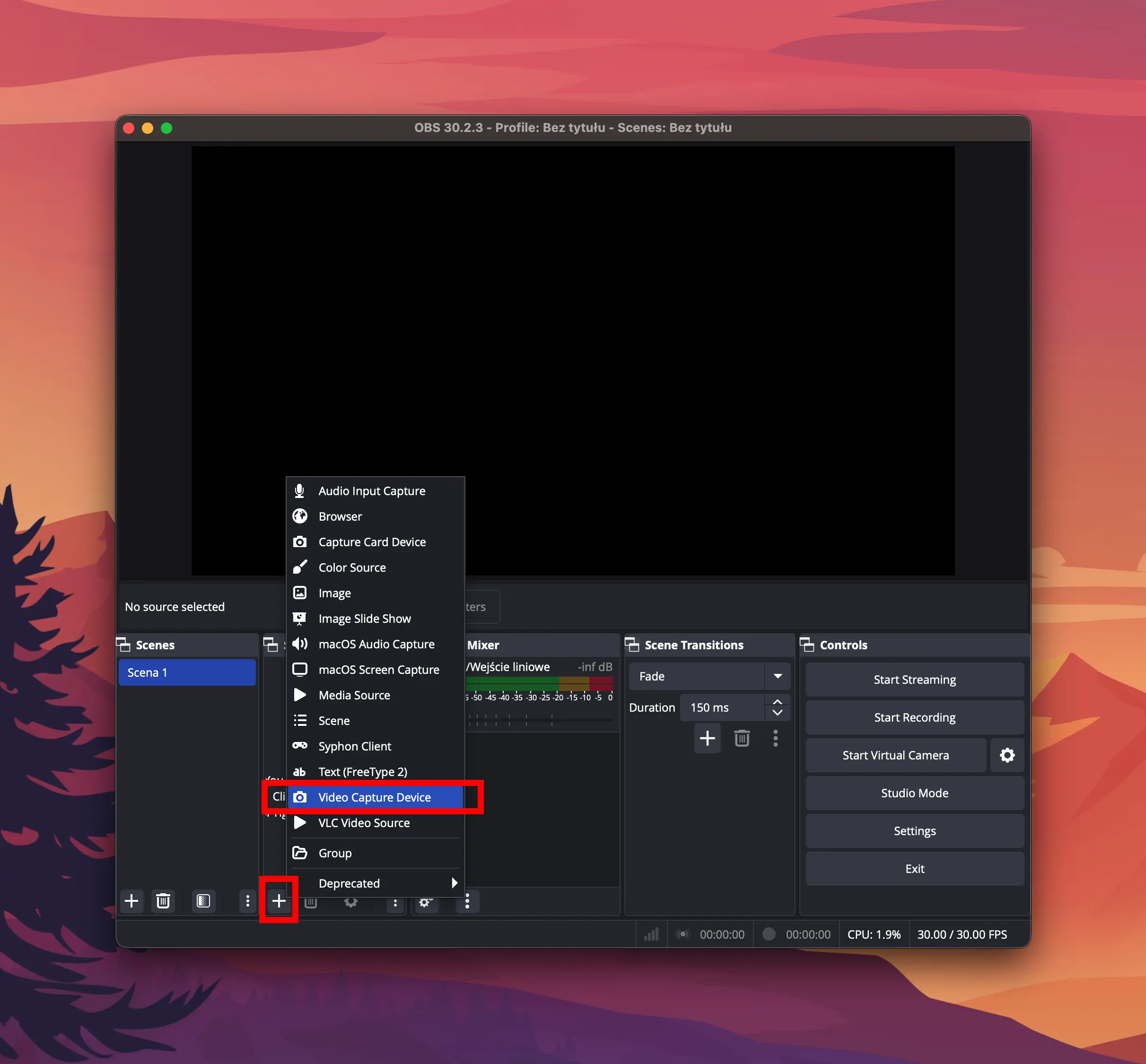Image resolution: width=1146 pixels, height=1064 pixels.
Task: Open Scenes panel three-dot options menu
Action: tap(248, 901)
